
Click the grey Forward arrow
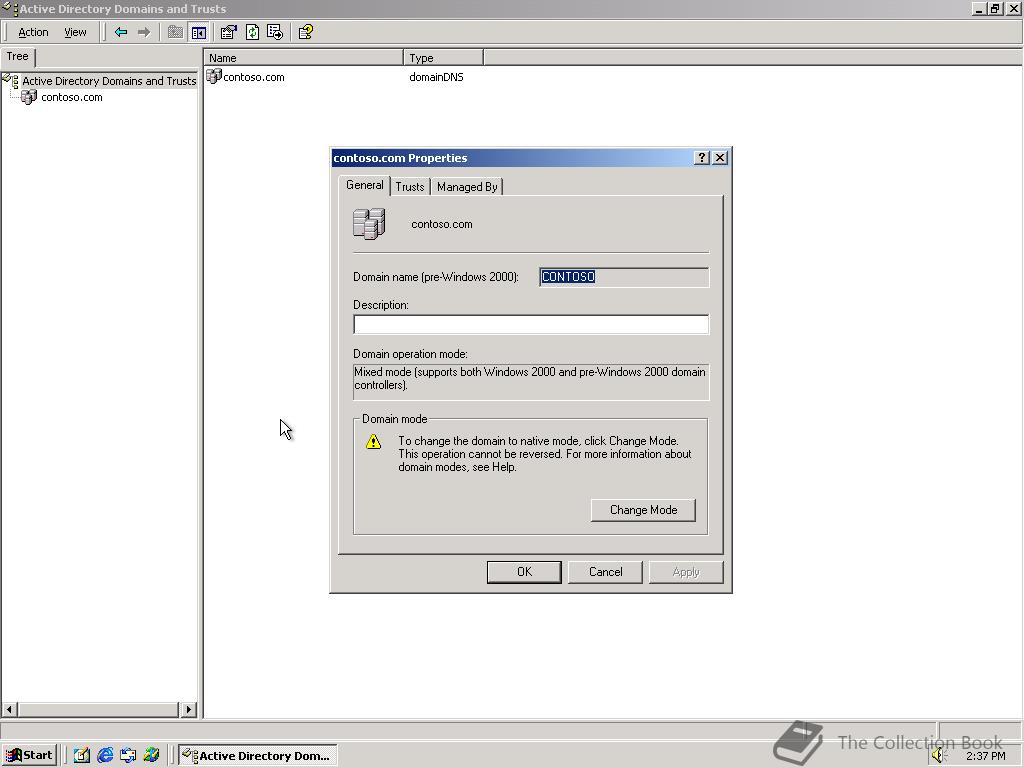pyautogui.click(x=144, y=32)
